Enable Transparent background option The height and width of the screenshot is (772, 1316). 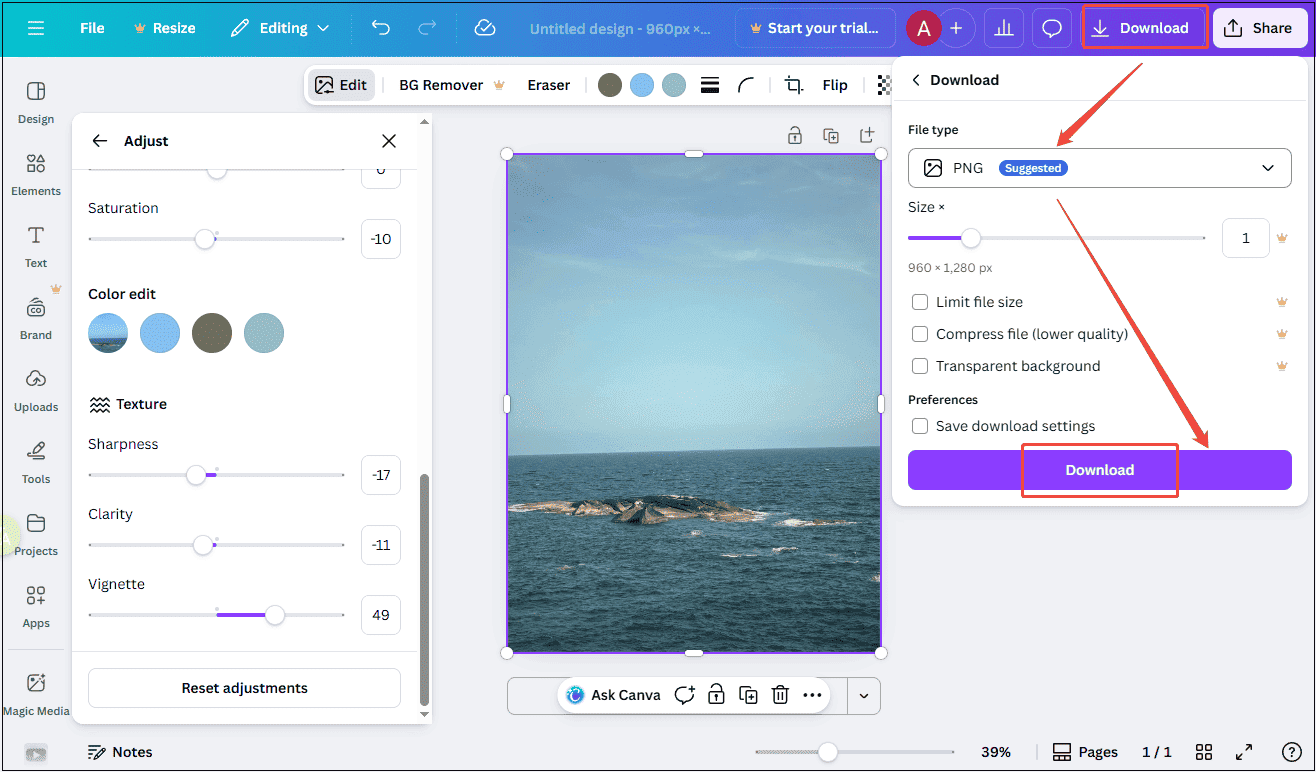[x=919, y=366]
